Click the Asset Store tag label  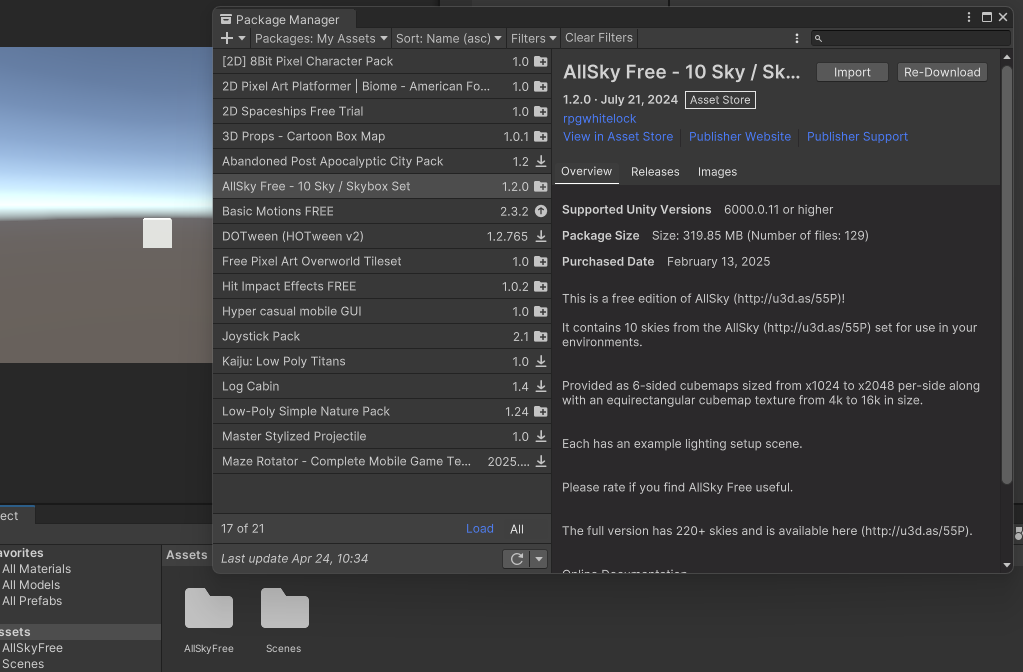click(x=720, y=100)
